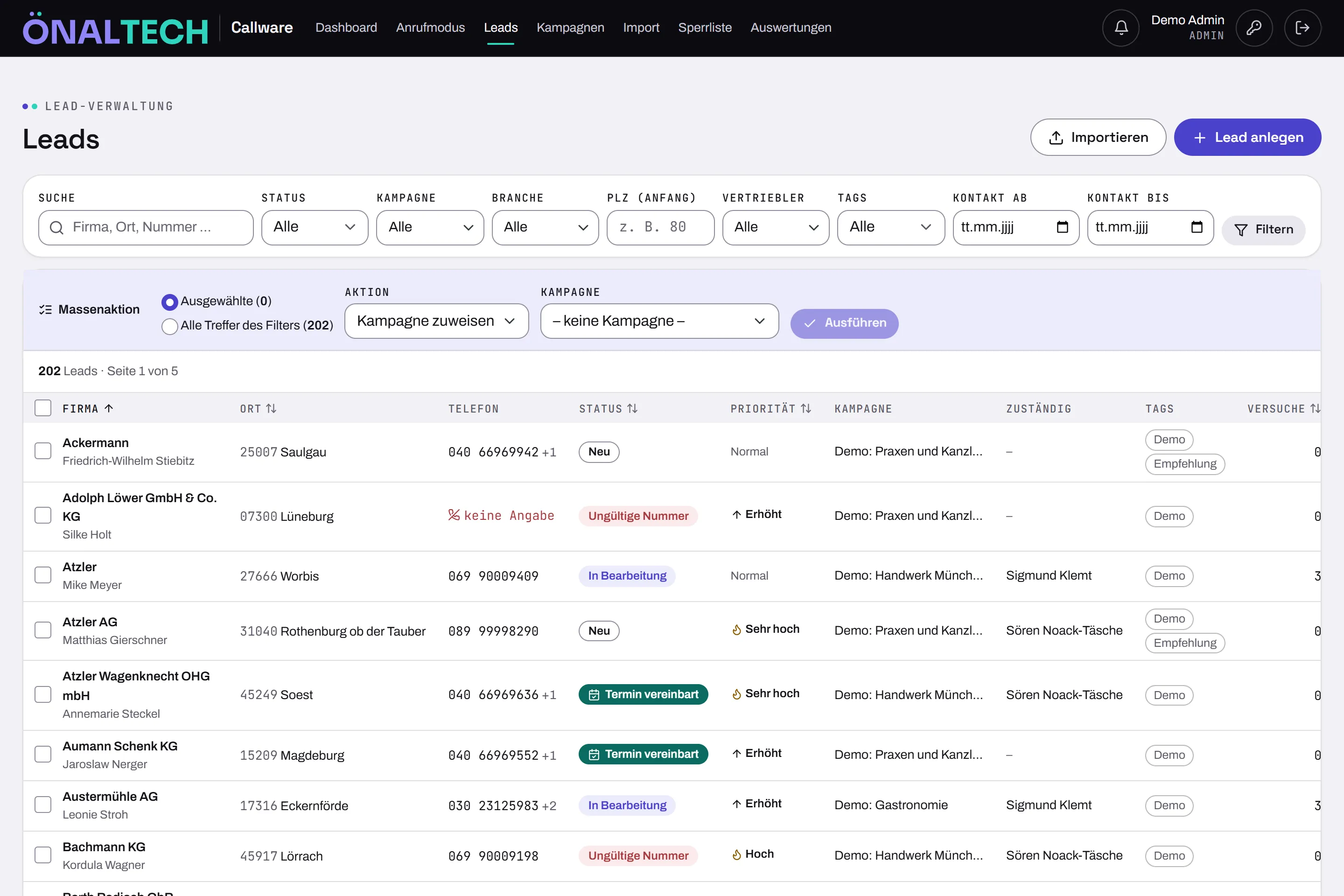This screenshot has width=1344, height=896.
Task: Open calendar picker in Kontakt ab field
Action: (1062, 227)
